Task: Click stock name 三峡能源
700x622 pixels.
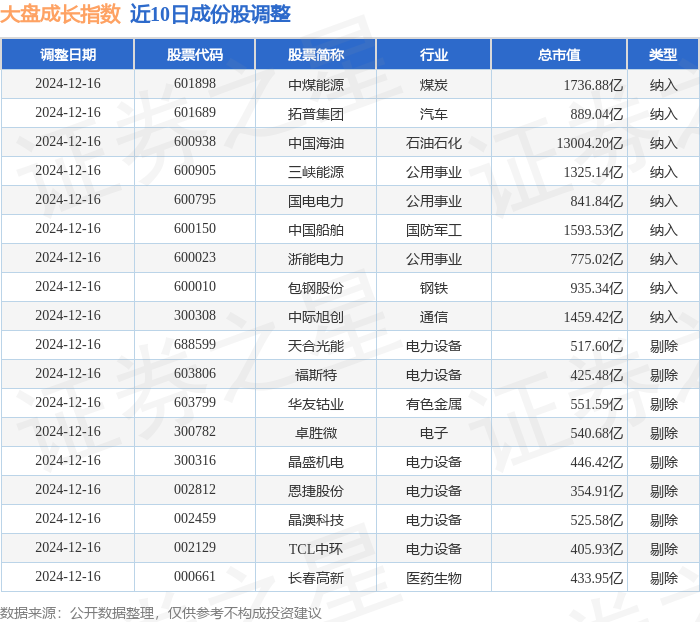Action: [x=316, y=172]
